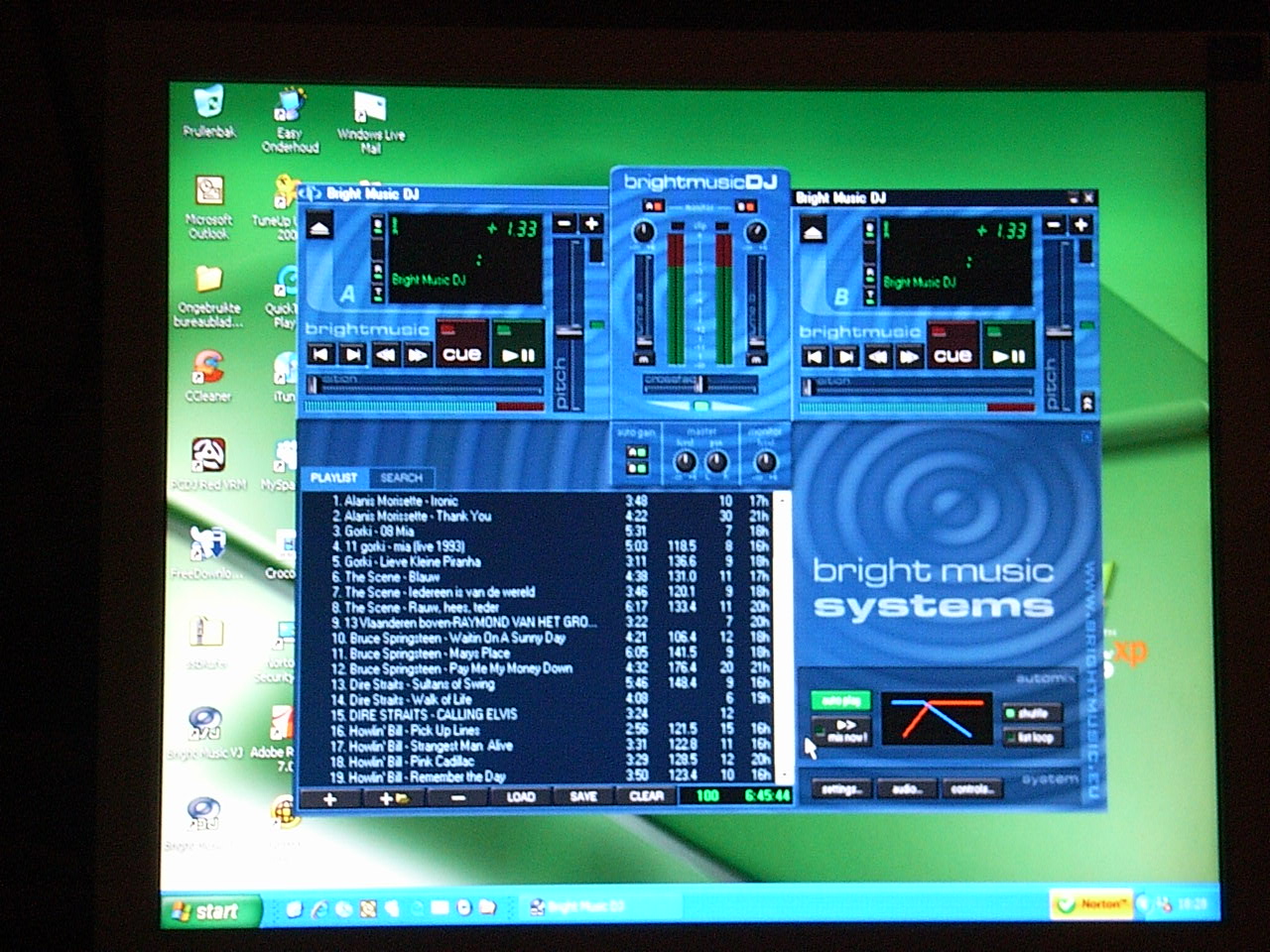Viewport: 1270px width, 952px height.
Task: Click deck A position slider
Action: [x=425, y=383]
